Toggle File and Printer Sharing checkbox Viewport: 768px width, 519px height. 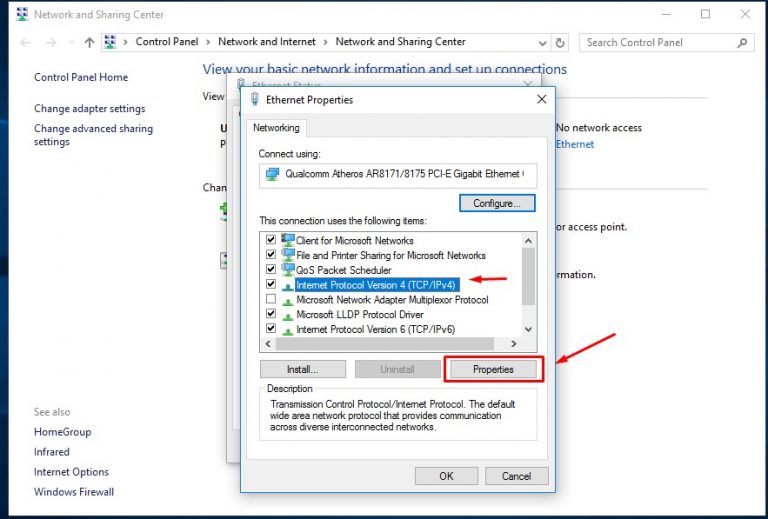pos(271,255)
